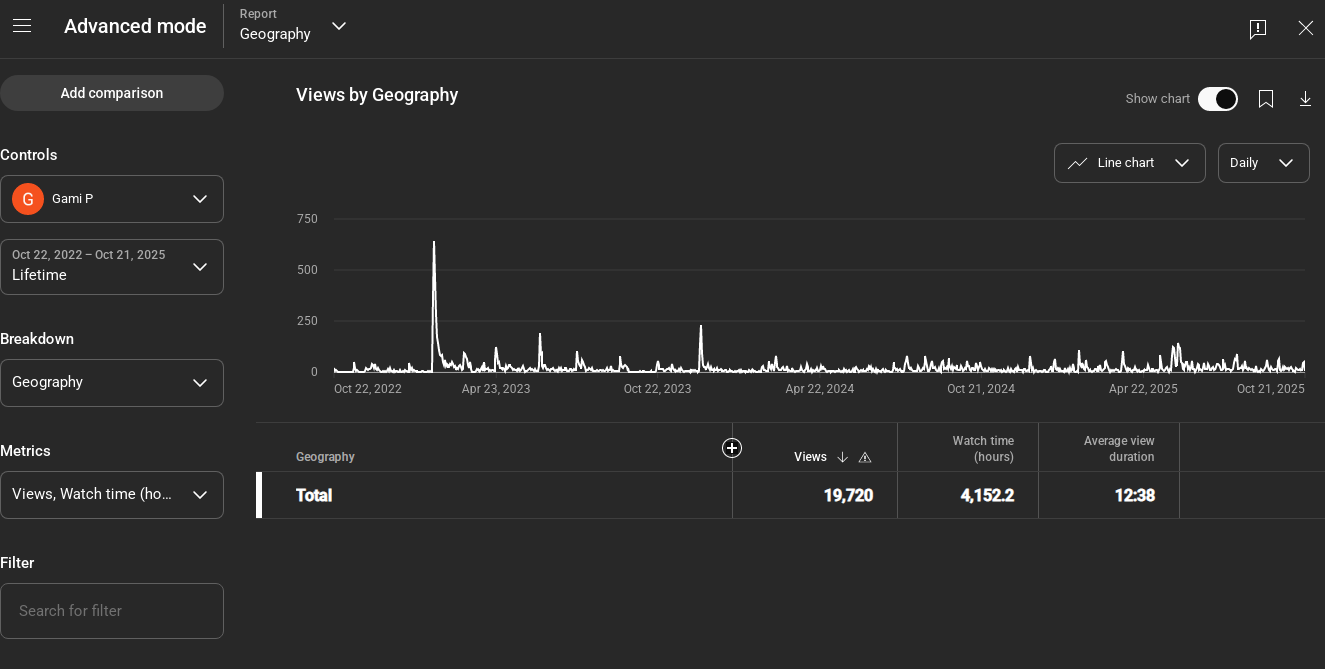
Task: Click the average duration value 12:38
Action: [1135, 495]
